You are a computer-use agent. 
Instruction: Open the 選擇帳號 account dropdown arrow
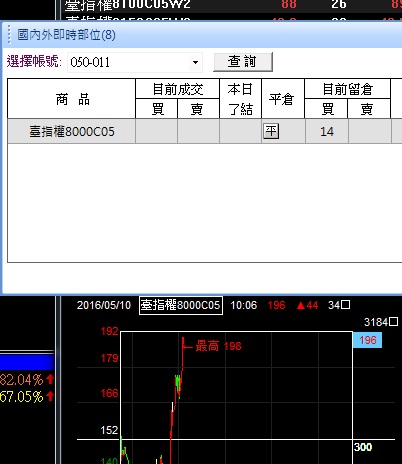coord(195,62)
